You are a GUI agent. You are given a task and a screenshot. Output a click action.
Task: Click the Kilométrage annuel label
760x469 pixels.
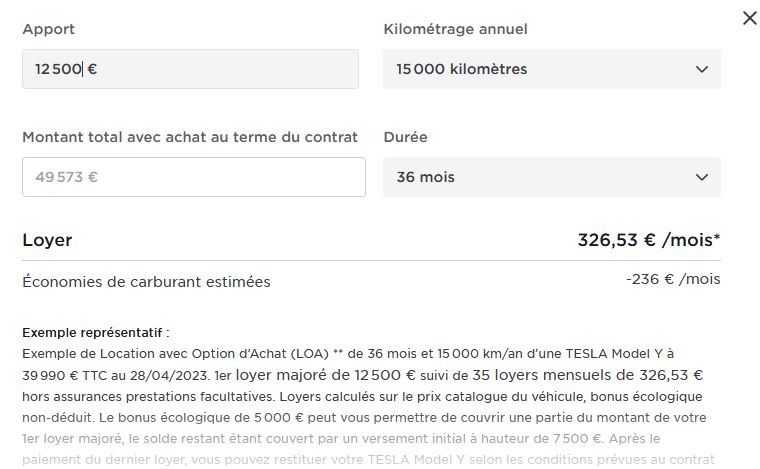coord(455,29)
